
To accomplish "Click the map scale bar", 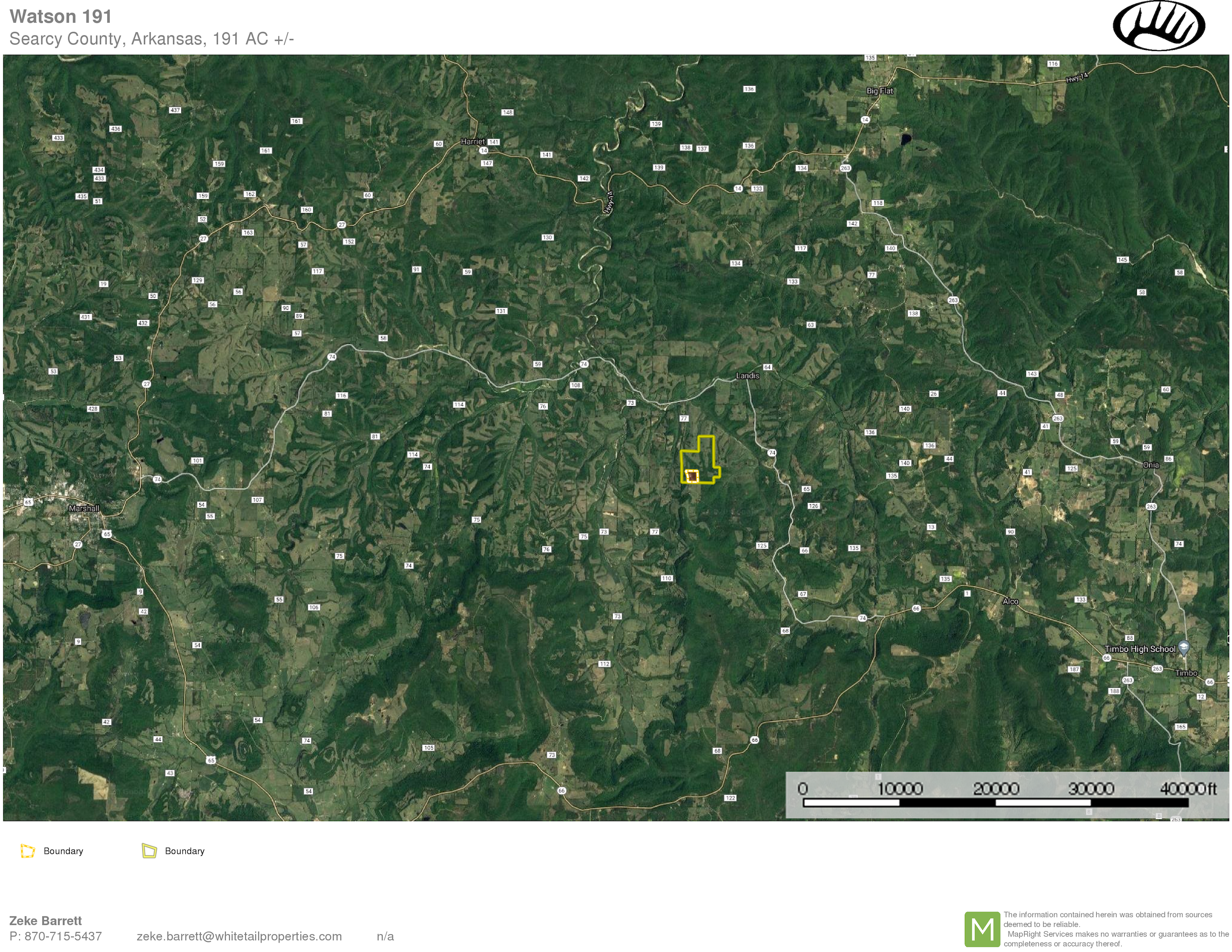I will point(995,801).
